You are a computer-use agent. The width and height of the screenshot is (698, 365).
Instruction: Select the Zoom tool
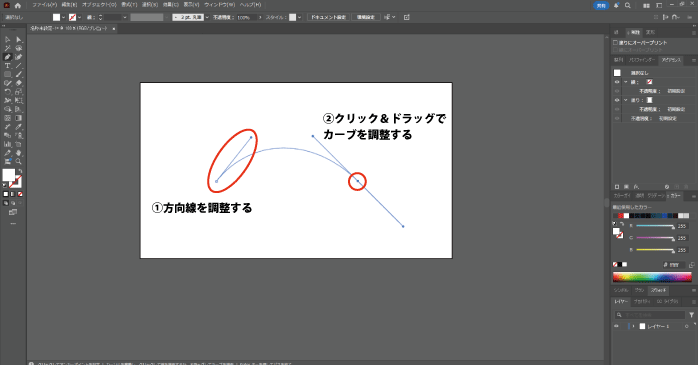click(19, 162)
